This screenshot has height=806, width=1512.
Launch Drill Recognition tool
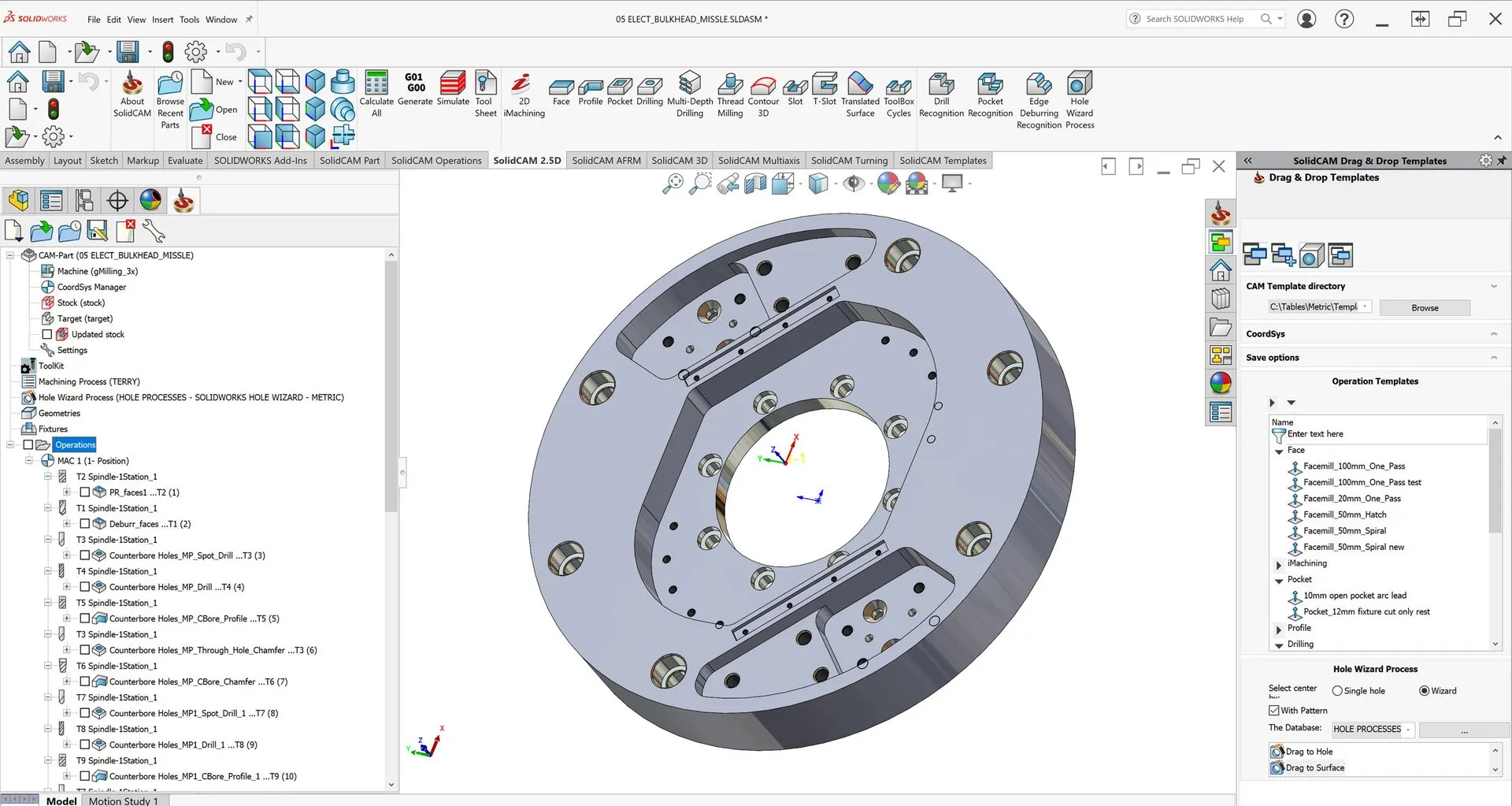[941, 84]
